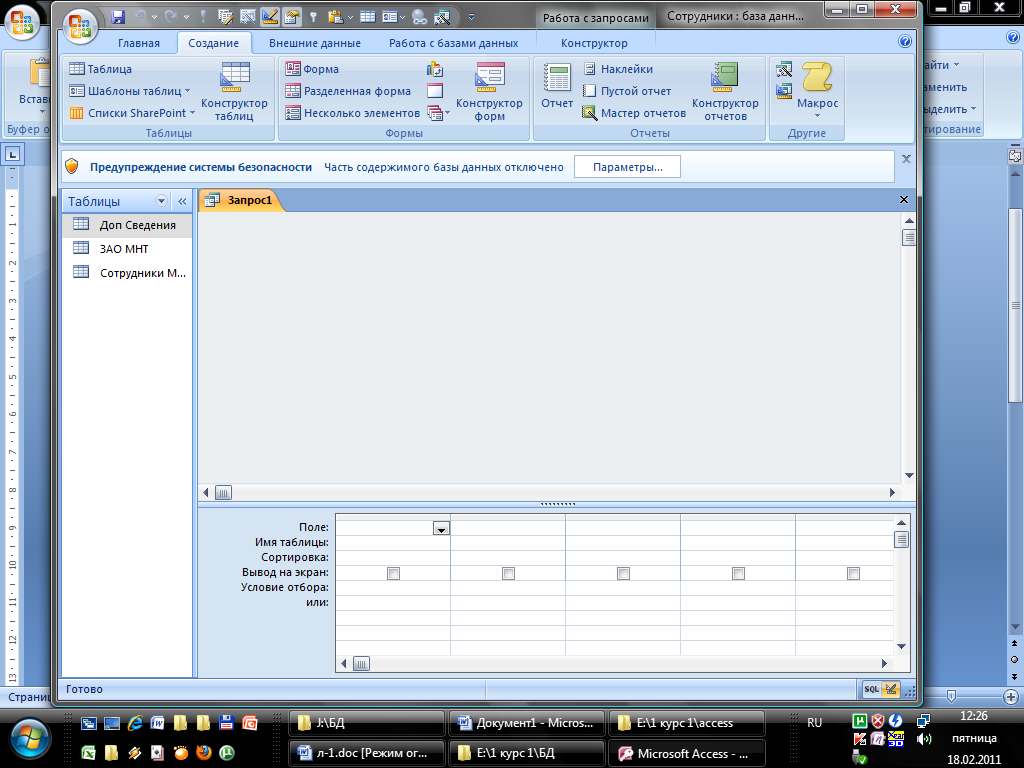Viewport: 1024px width, 768px height.
Task: Open the Внешние данные tab
Action: [x=315, y=43]
